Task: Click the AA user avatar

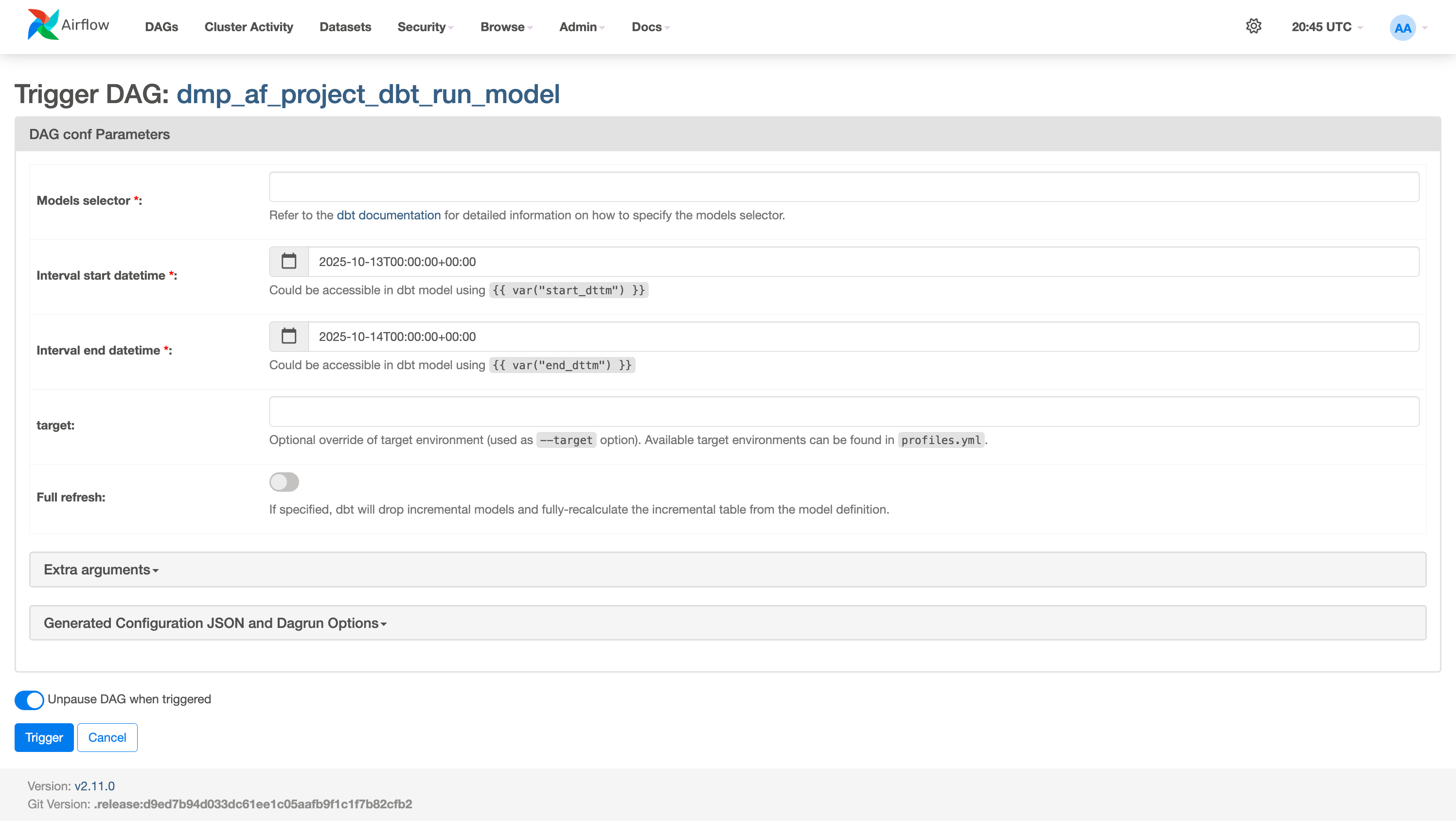Action: point(1403,28)
